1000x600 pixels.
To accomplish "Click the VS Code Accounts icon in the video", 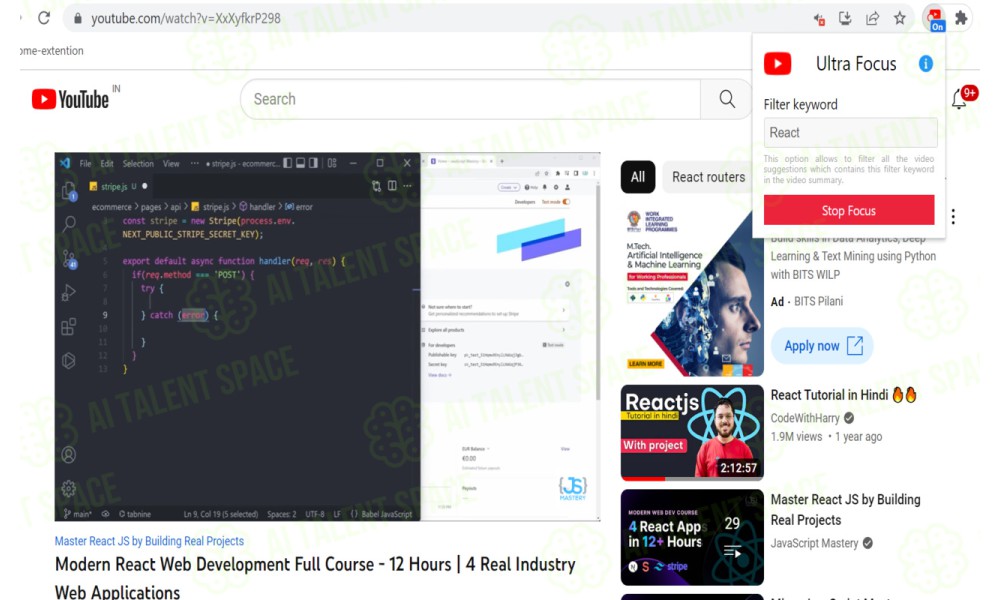I will 69,455.
